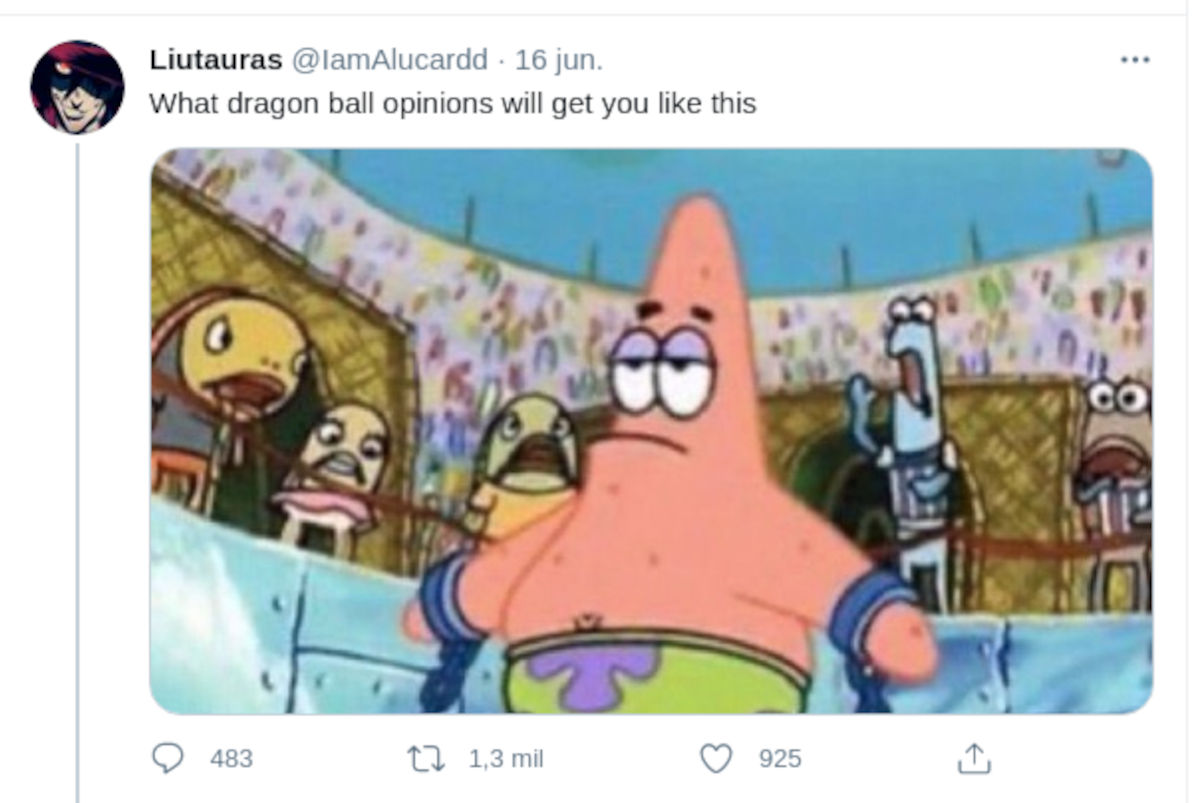Click the Liutauras display name
The height and width of the screenshot is (803, 1200).
(x=216, y=60)
